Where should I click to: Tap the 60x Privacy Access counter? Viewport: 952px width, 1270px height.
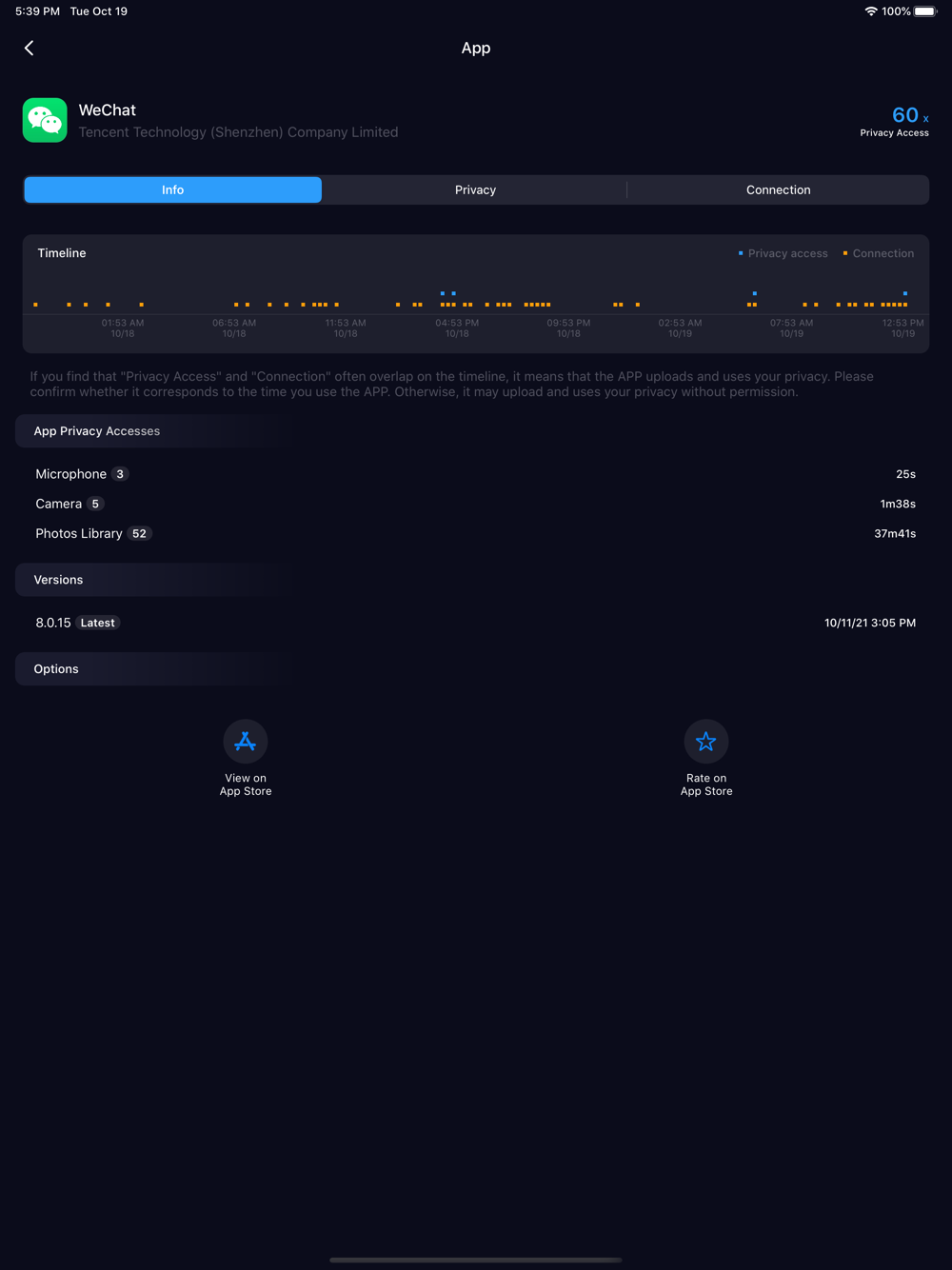[x=895, y=121]
